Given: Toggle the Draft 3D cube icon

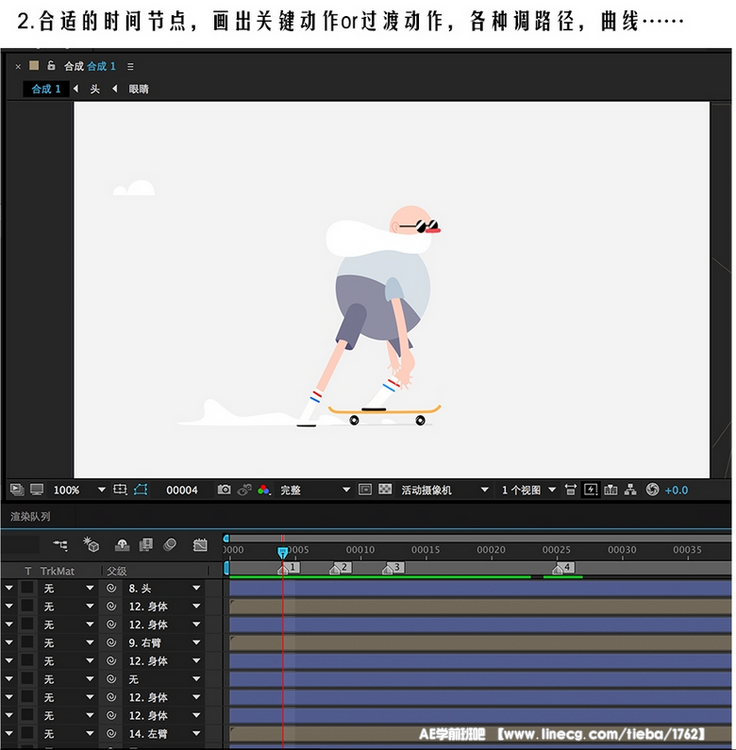Looking at the screenshot, I should coord(91,544).
